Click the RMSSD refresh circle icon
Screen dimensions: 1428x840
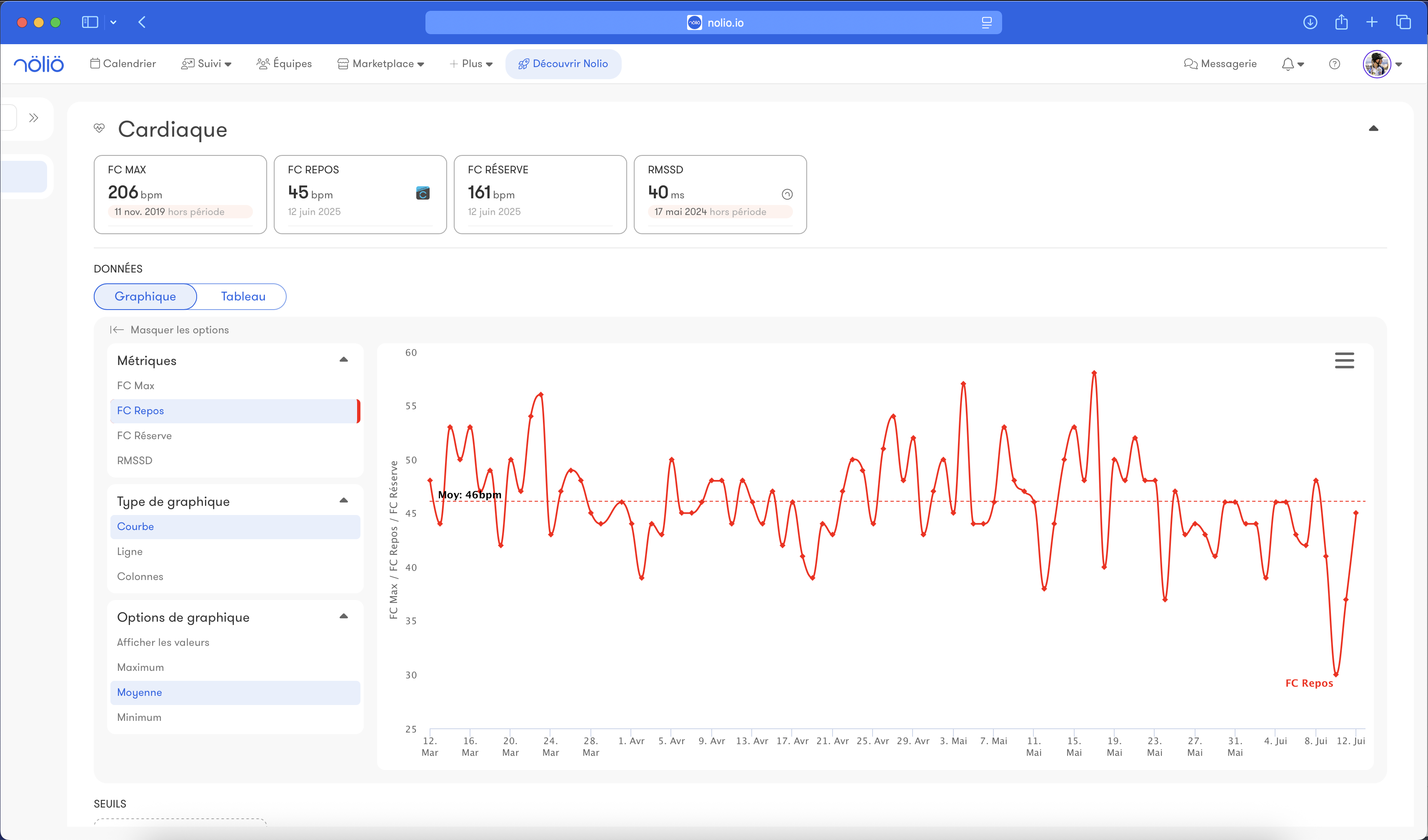click(x=787, y=195)
